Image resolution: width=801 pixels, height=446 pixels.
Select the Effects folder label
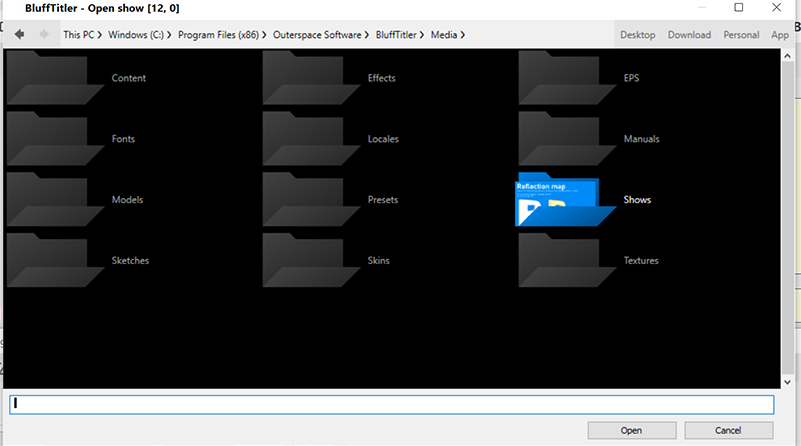(382, 78)
